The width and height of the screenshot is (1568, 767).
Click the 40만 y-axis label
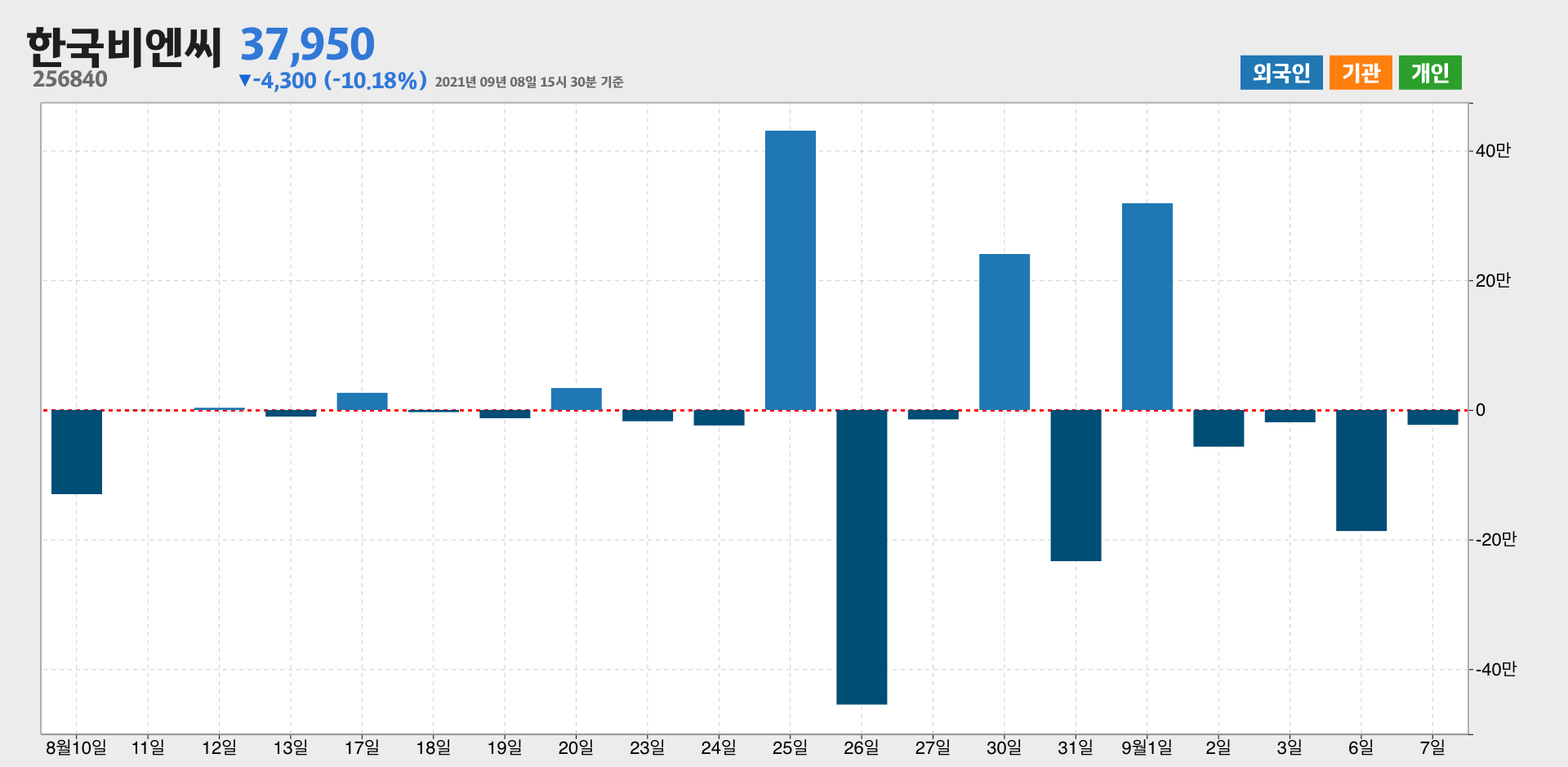point(1493,150)
